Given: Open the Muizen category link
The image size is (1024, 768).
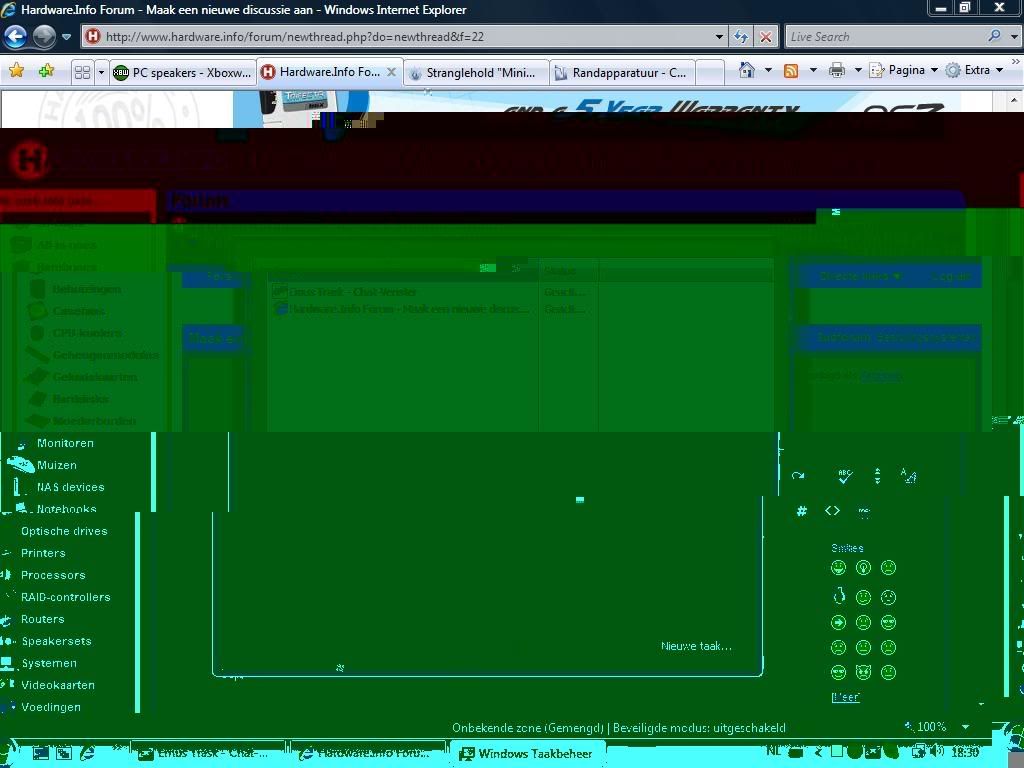Looking at the screenshot, I should (57, 466).
